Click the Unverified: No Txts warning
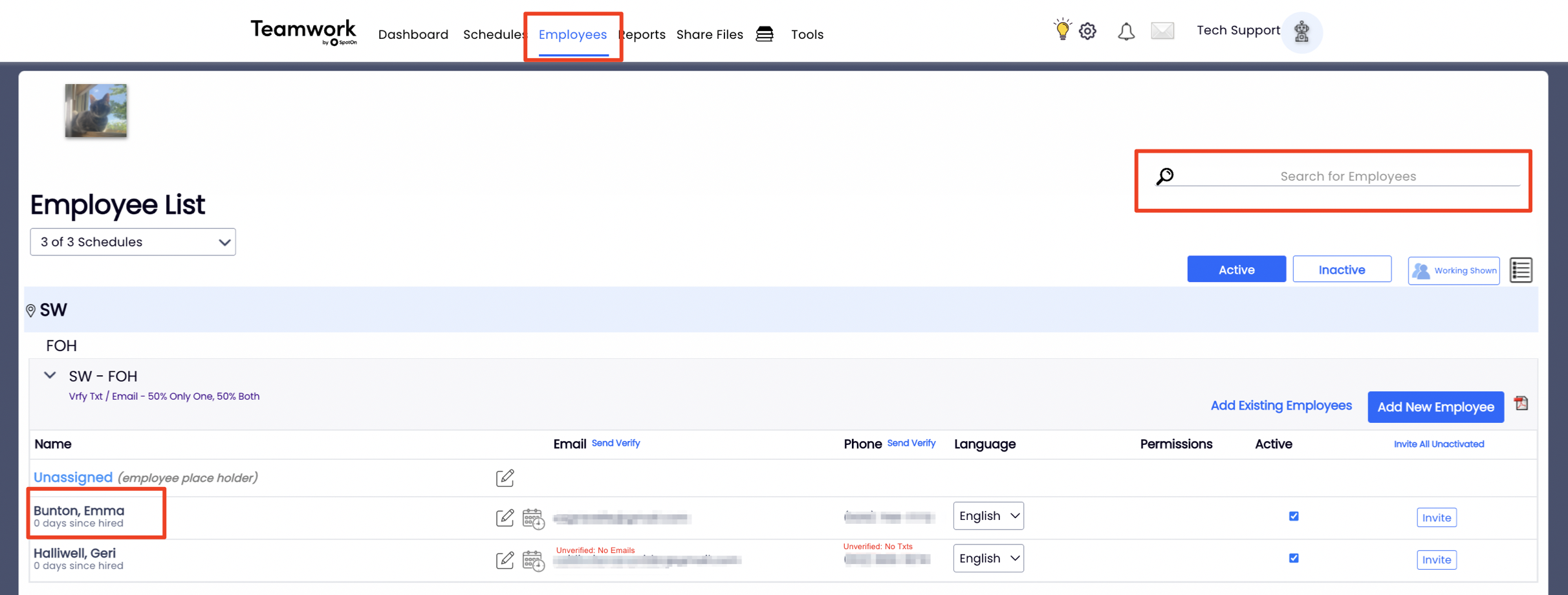 (878, 546)
